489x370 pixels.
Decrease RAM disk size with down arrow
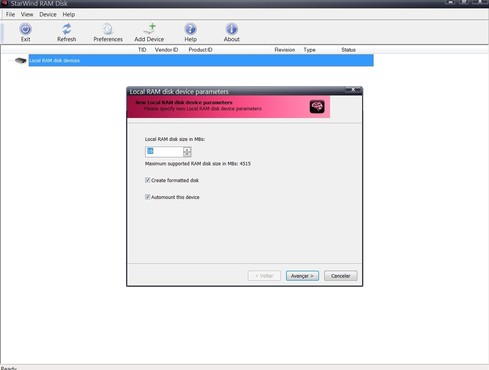point(187,154)
